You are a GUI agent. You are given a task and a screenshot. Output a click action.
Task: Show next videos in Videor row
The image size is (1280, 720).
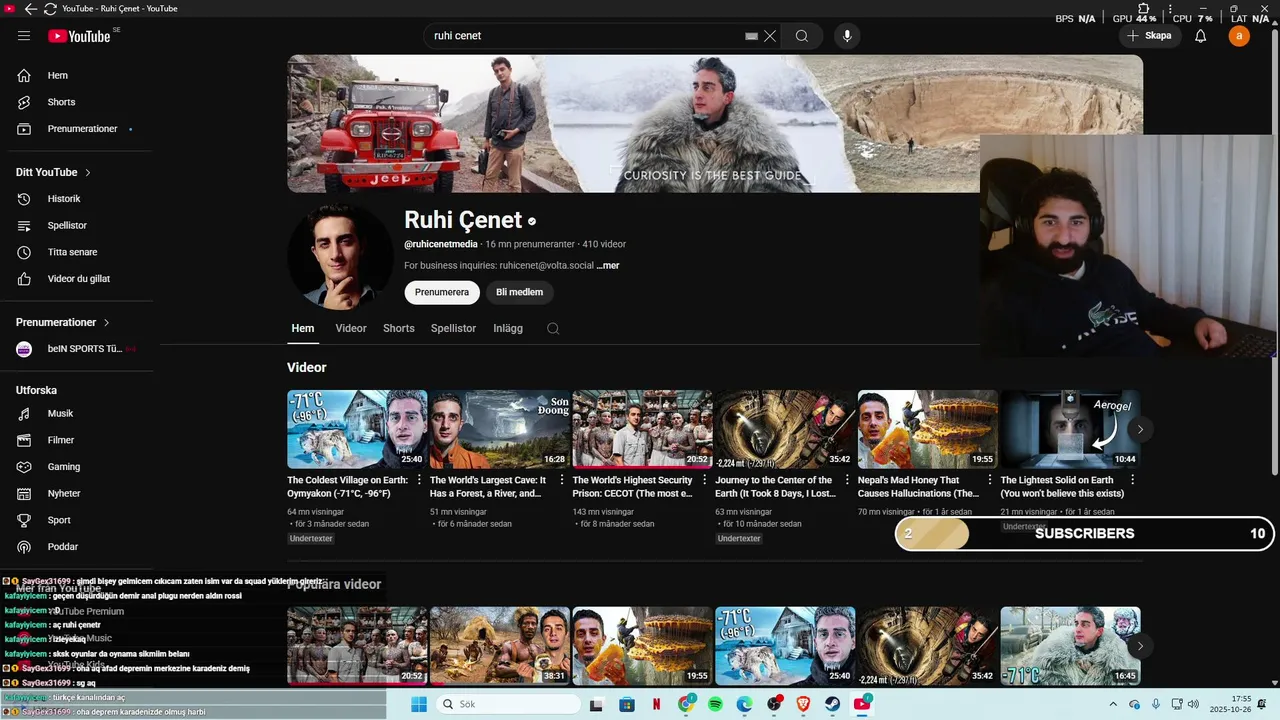[1139, 429]
